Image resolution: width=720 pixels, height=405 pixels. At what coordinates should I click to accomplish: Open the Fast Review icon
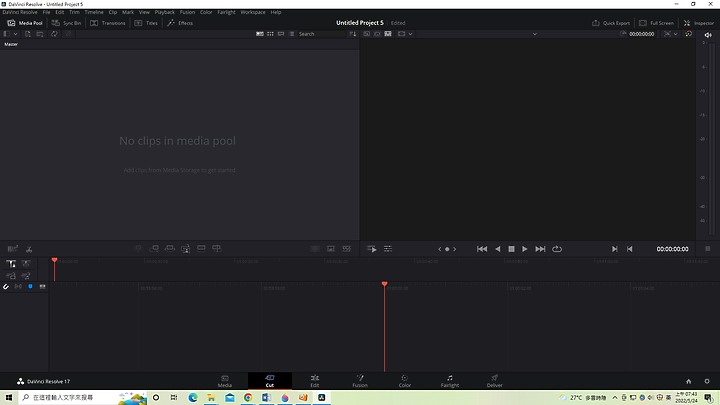click(372, 249)
